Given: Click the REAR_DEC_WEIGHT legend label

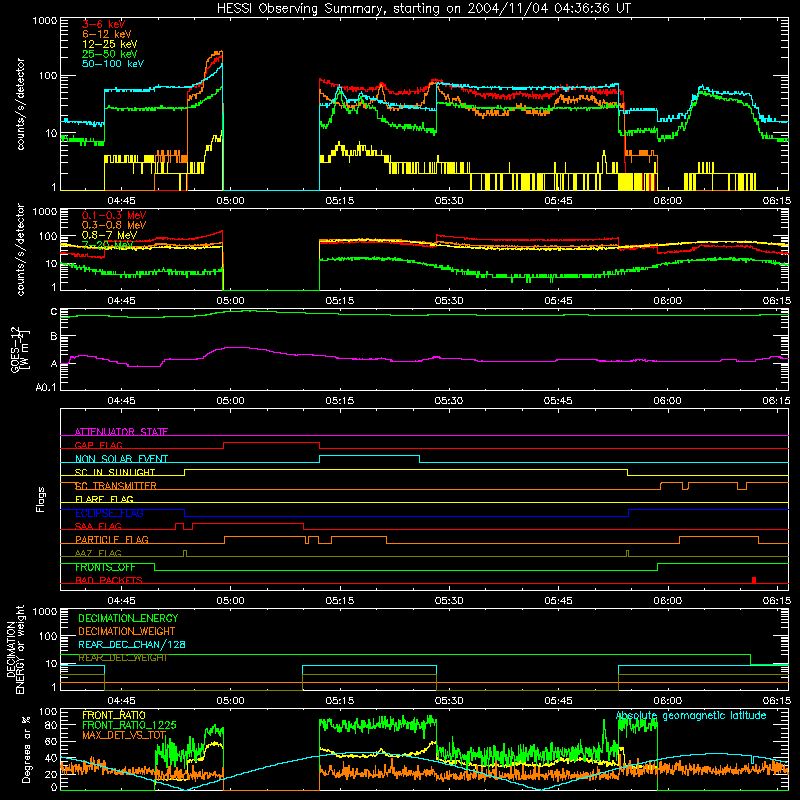Looking at the screenshot, I should (x=122, y=658).
